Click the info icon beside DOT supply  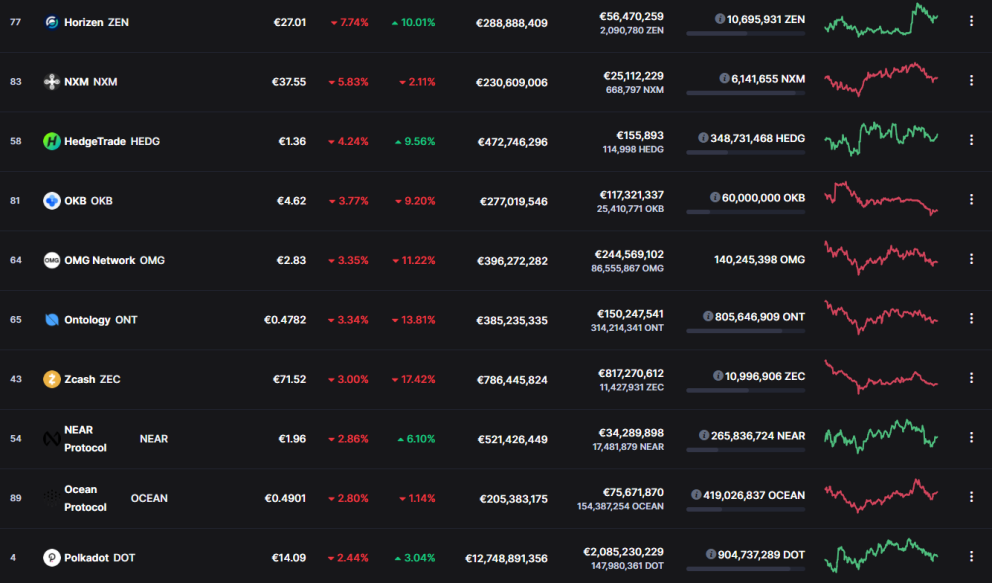pyautogui.click(x=710, y=554)
